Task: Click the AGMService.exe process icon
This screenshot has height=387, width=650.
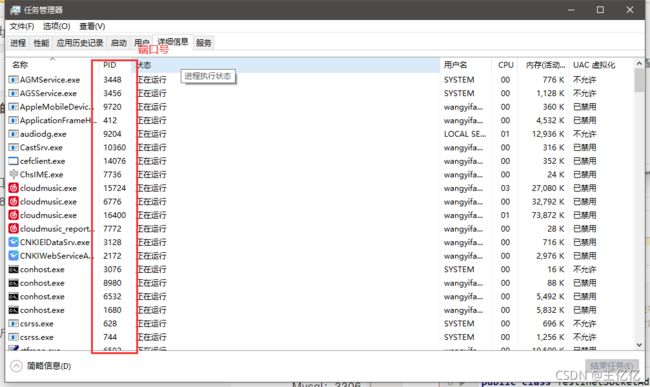Action: pos(13,80)
